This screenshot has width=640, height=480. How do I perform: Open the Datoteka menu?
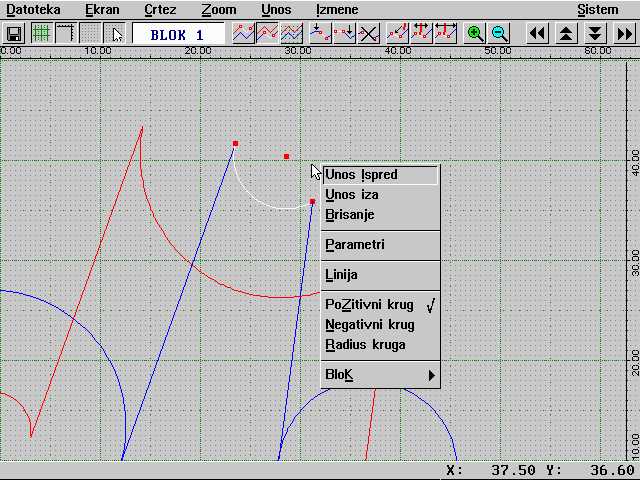tap(33, 9)
